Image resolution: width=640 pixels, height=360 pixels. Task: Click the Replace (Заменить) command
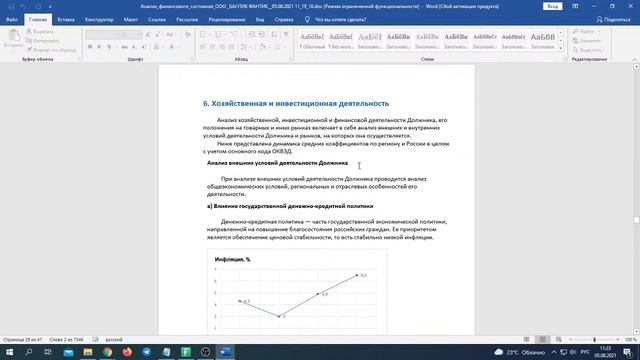[x=587, y=41]
